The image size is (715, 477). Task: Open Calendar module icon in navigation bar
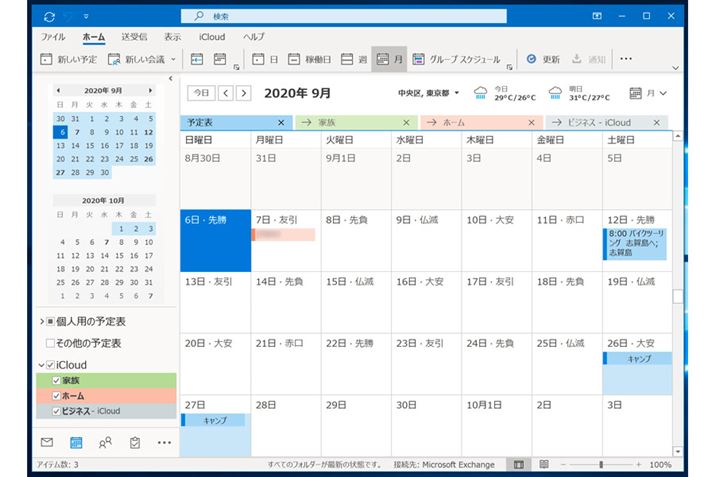(x=76, y=442)
